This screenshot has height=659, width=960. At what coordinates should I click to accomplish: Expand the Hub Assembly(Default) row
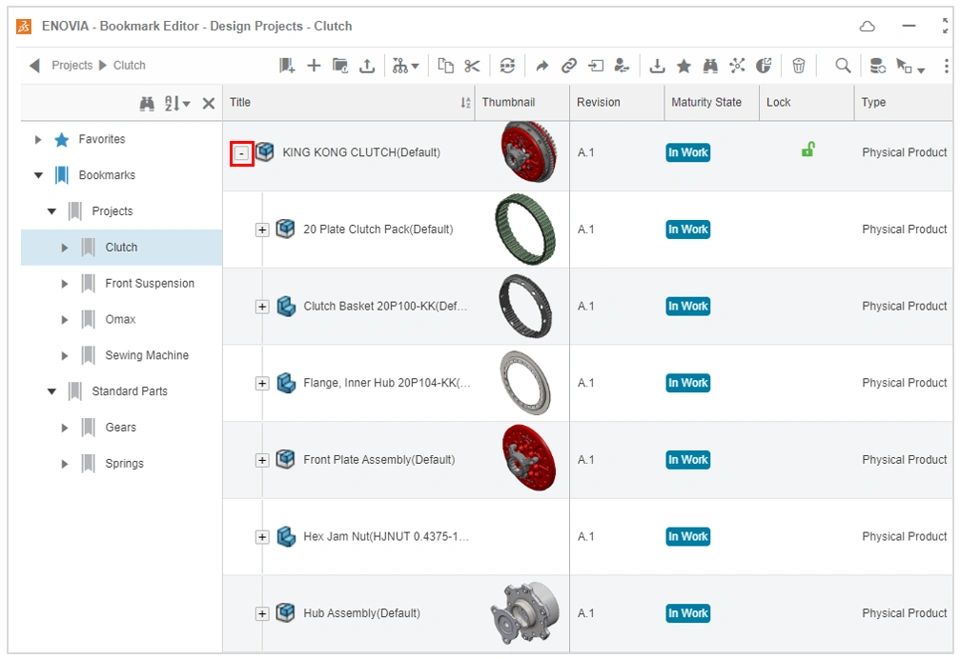(x=262, y=614)
